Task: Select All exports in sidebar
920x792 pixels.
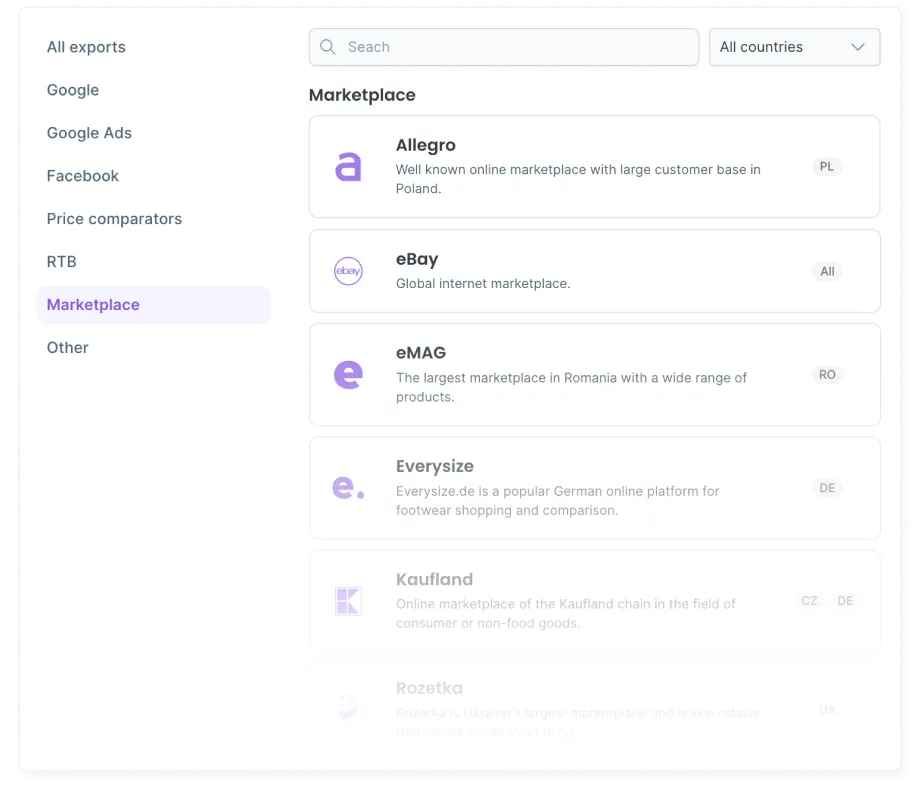Action: [86, 47]
